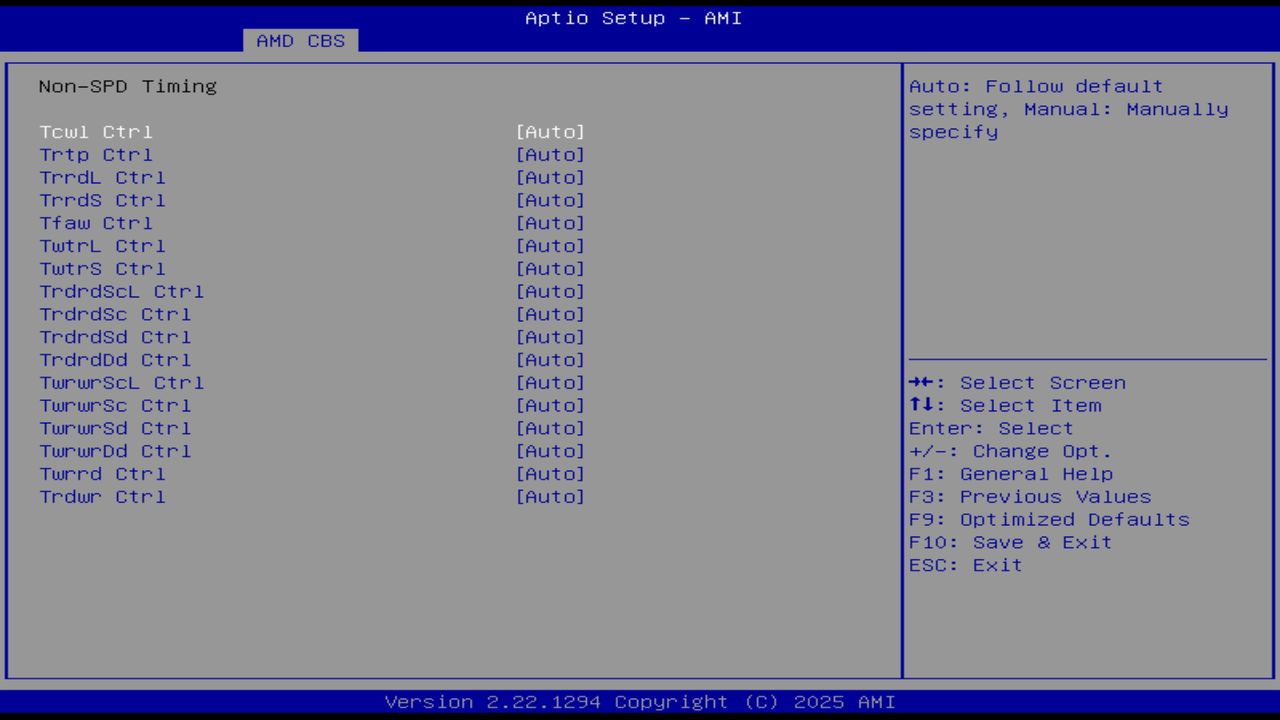Viewport: 1280px width, 720px height.
Task: Select the Non-SPD Timing heading
Action: [127, 86]
